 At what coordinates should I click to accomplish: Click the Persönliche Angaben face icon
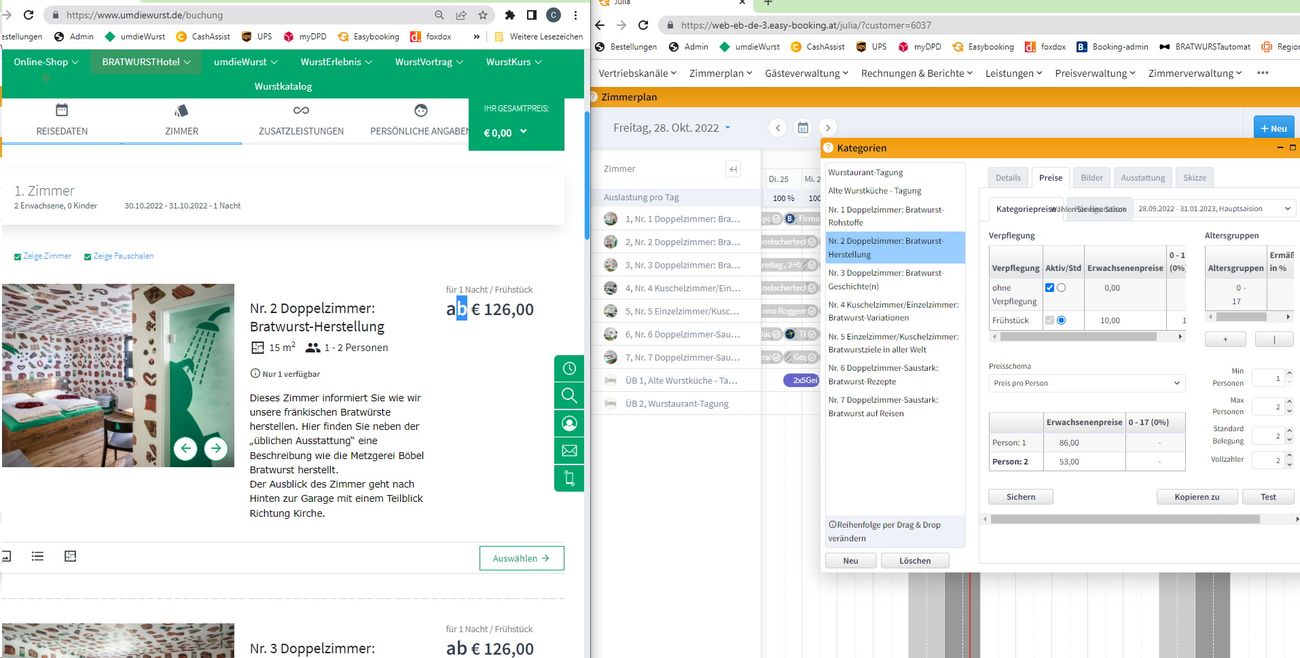coord(420,110)
